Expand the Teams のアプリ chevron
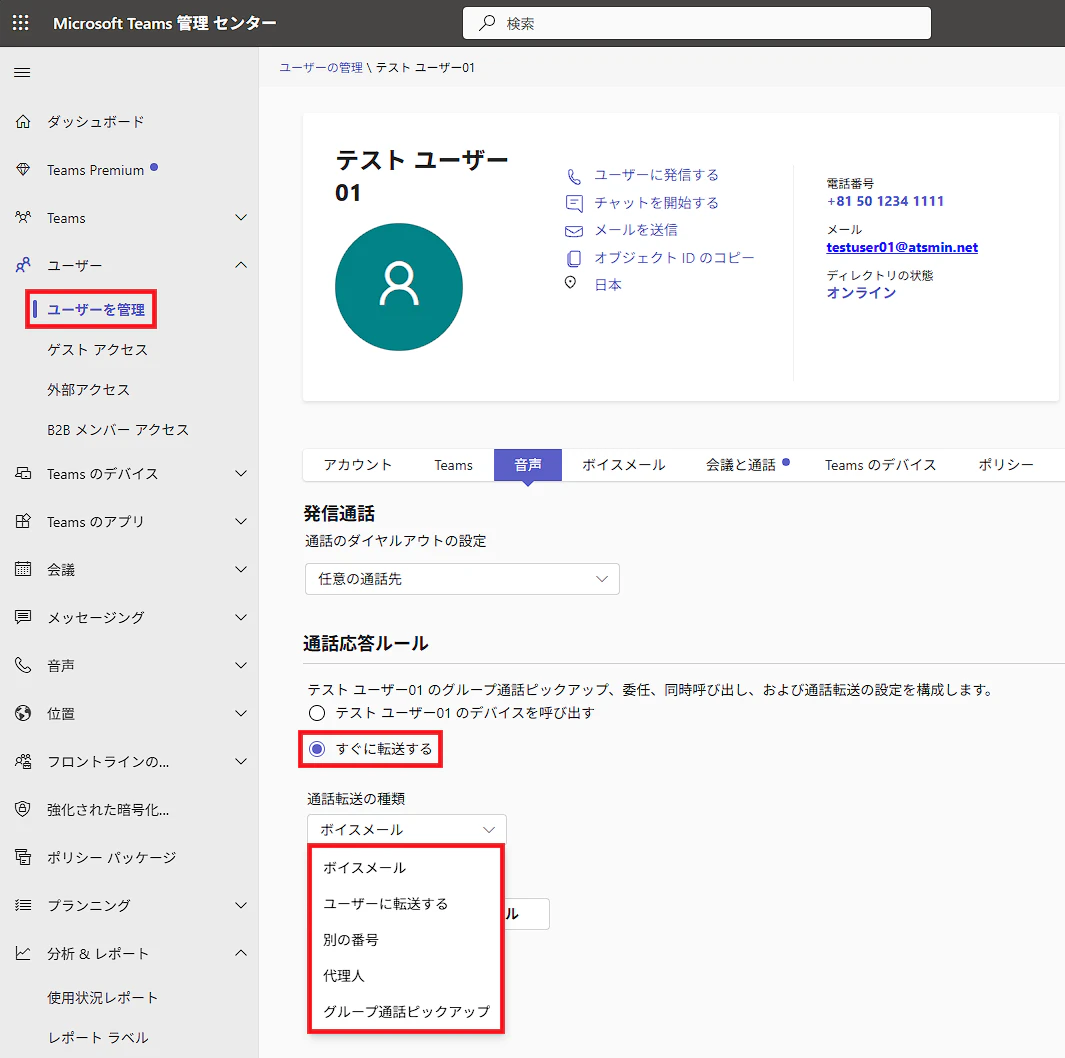Screen dimensions: 1065x1058 point(240,521)
